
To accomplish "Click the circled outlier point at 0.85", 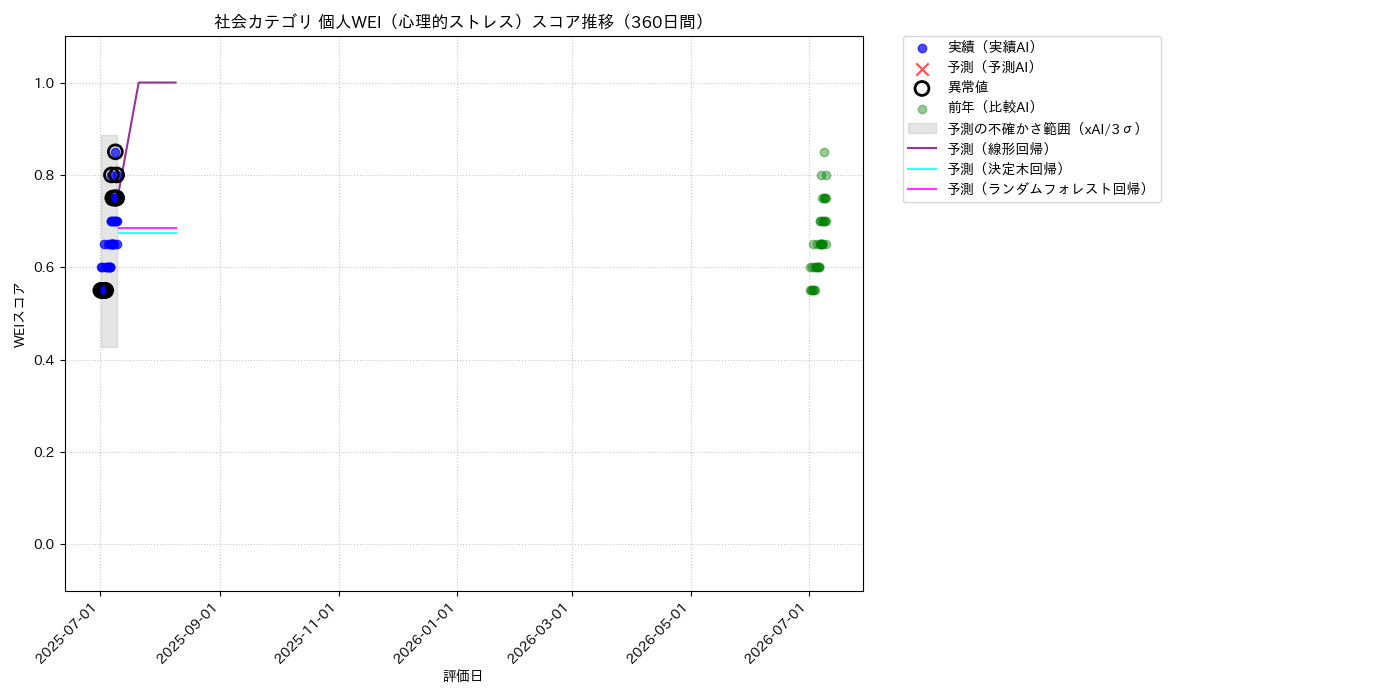I will (115, 152).
